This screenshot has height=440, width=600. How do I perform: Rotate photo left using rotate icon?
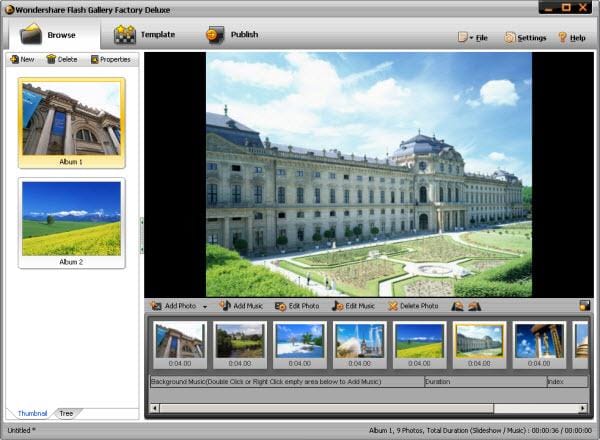coord(457,306)
